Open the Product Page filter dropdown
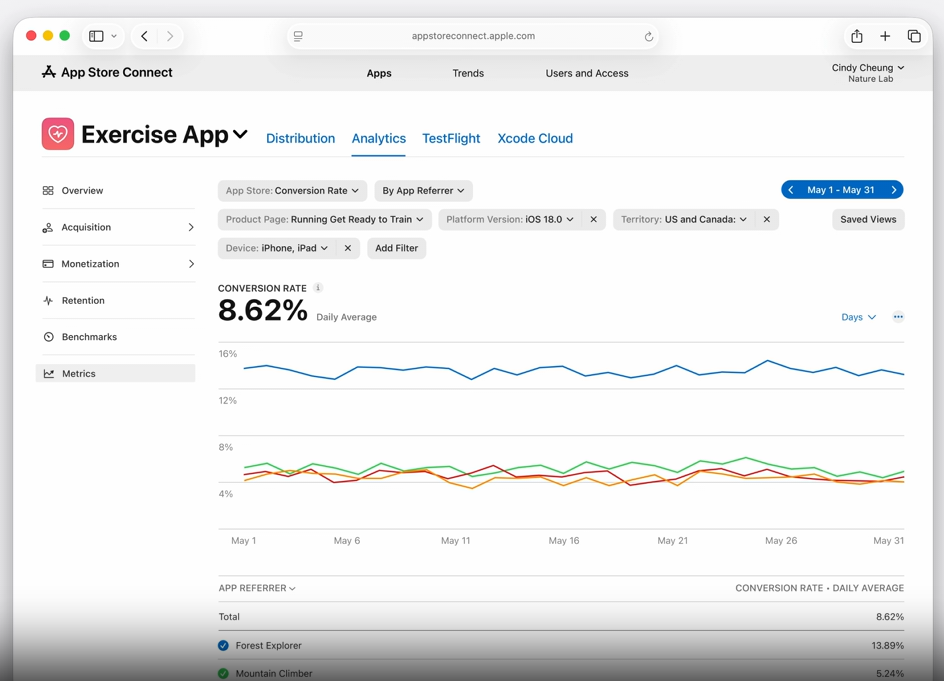944x681 pixels. [x=324, y=219]
